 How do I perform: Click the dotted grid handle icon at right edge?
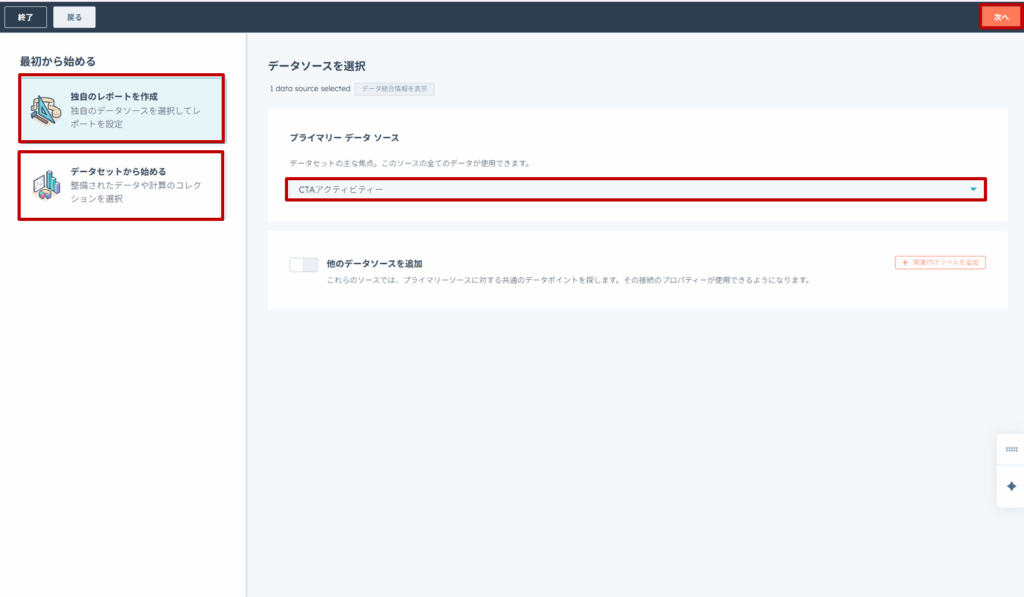1011,450
